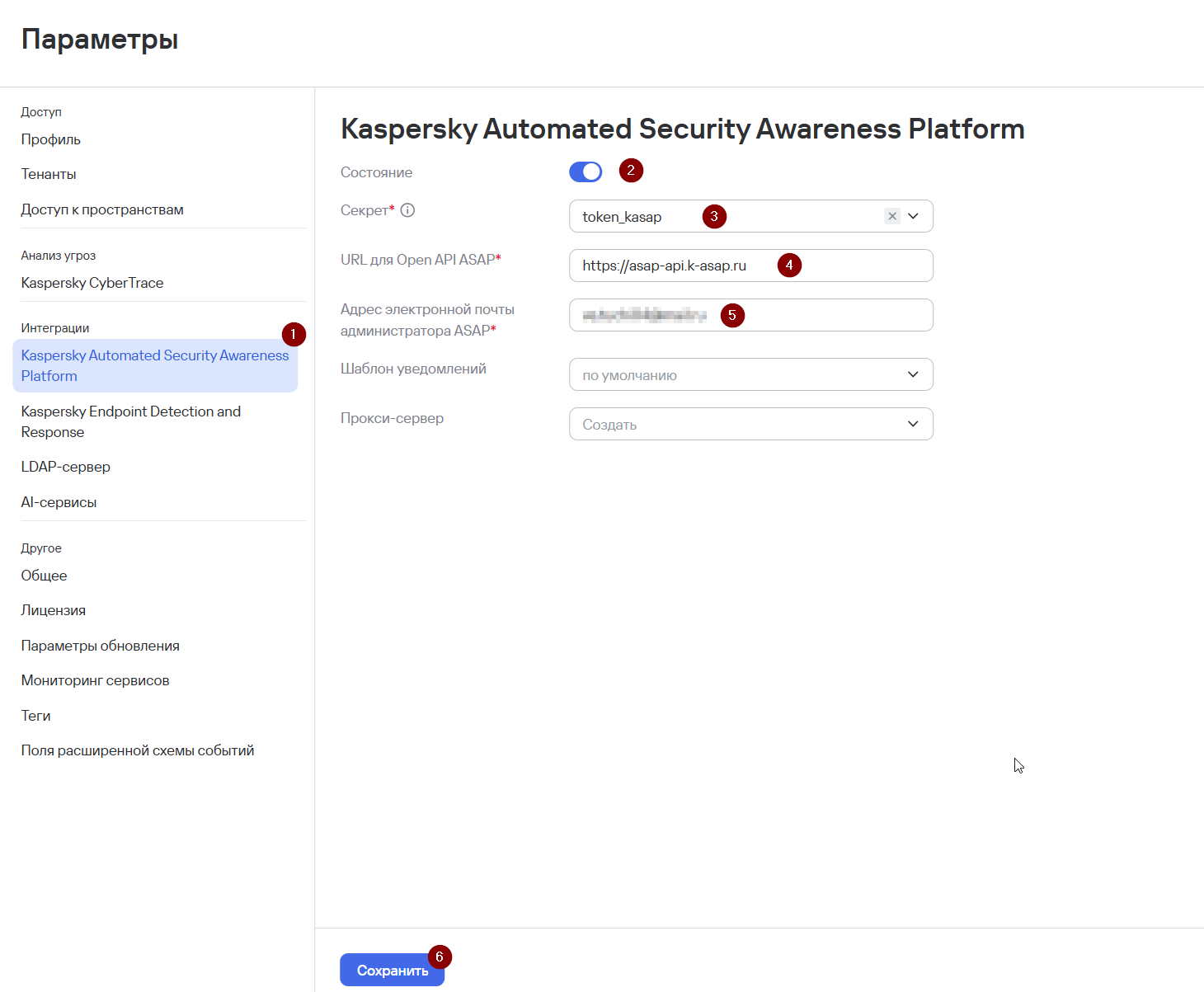The width and height of the screenshot is (1204, 992).
Task: Select Мониторинг сервисов item
Action: tap(96, 680)
